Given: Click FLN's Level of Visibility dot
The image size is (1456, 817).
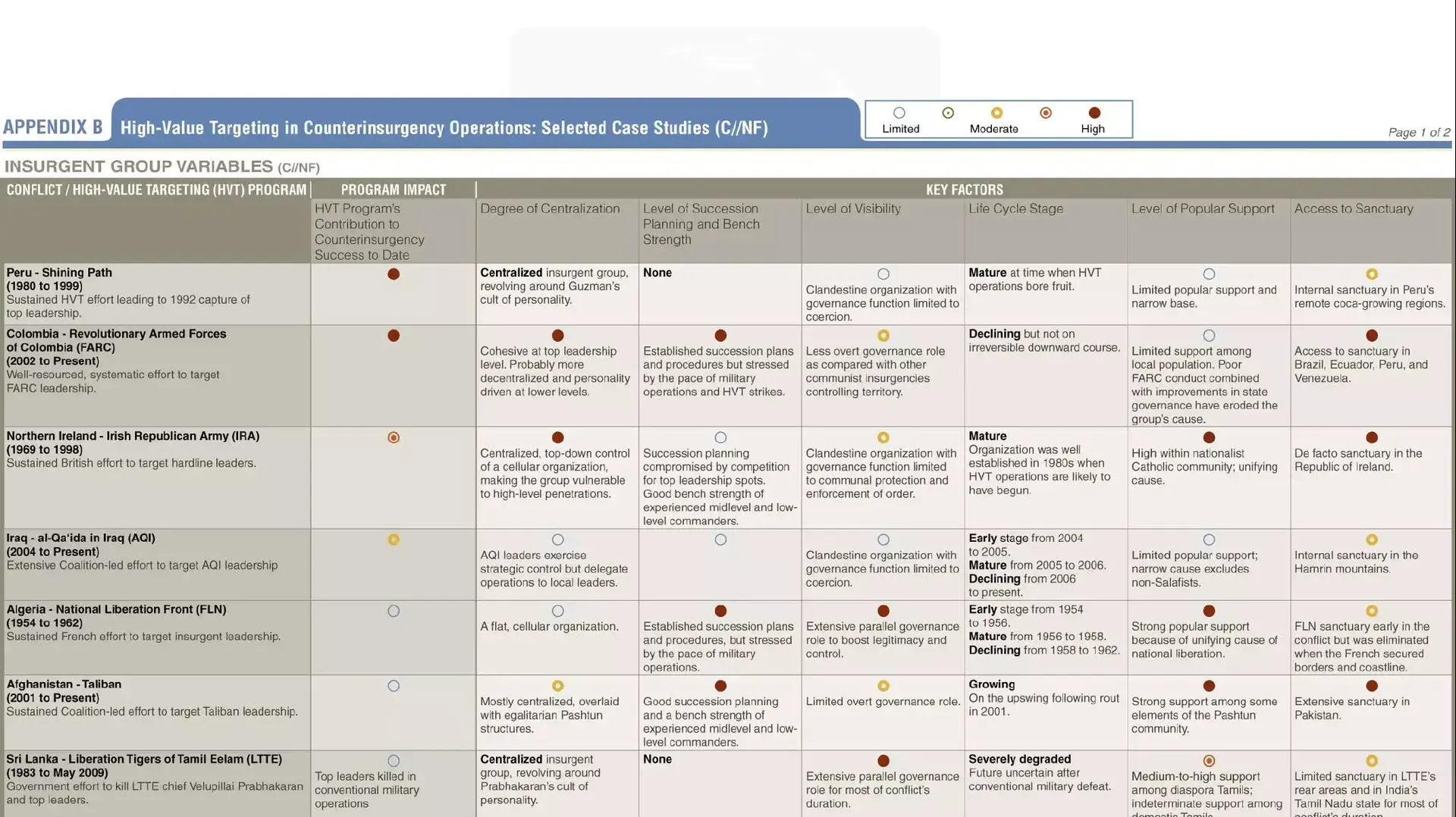Looking at the screenshot, I should click(x=883, y=611).
